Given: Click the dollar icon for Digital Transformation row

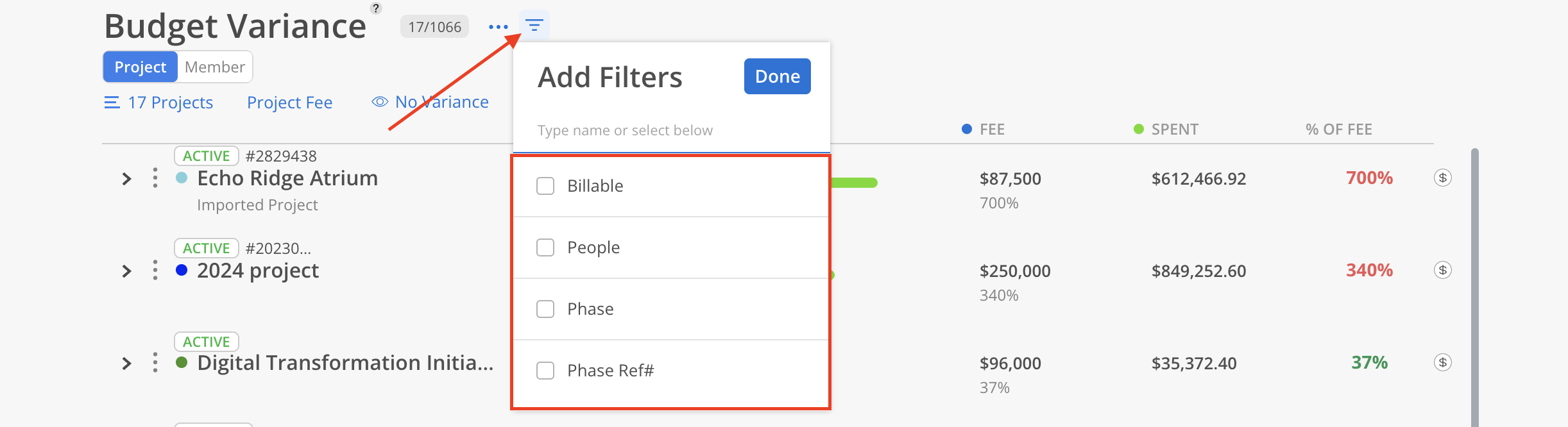Looking at the screenshot, I should [1442, 362].
